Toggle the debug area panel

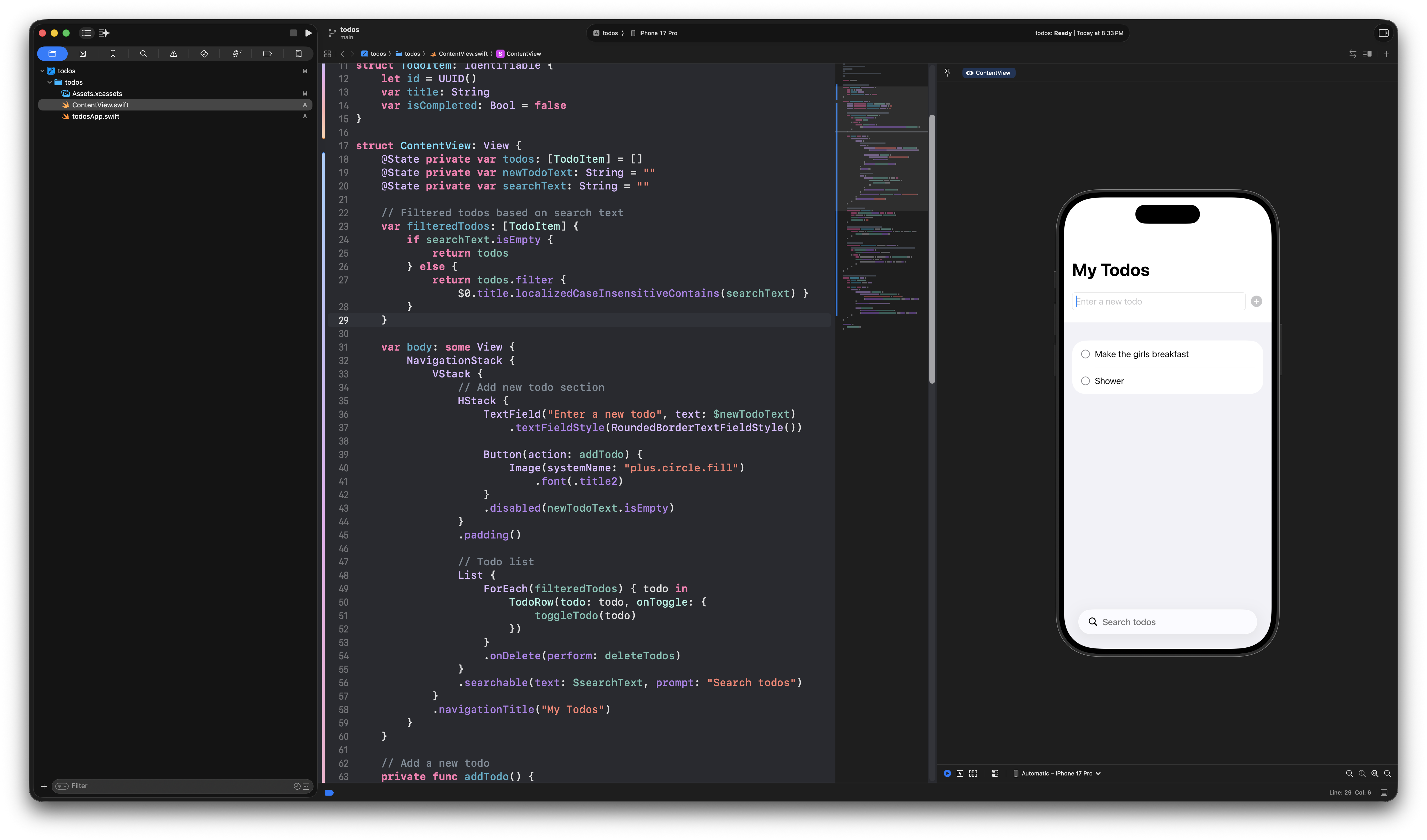[x=1384, y=793]
